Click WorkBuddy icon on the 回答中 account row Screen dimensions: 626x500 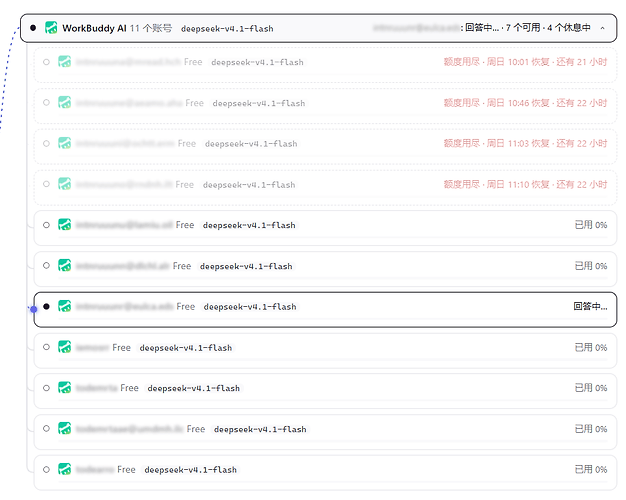coord(65,306)
